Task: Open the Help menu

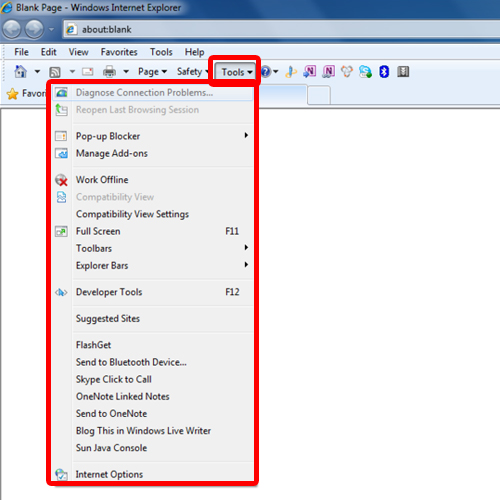Action: pyautogui.click(x=195, y=52)
